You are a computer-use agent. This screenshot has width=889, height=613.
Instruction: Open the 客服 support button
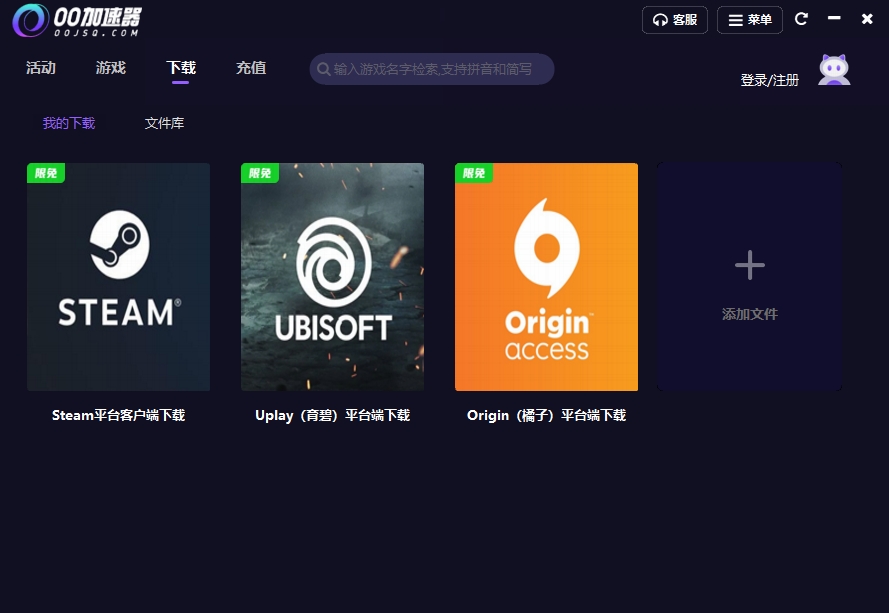click(x=675, y=20)
